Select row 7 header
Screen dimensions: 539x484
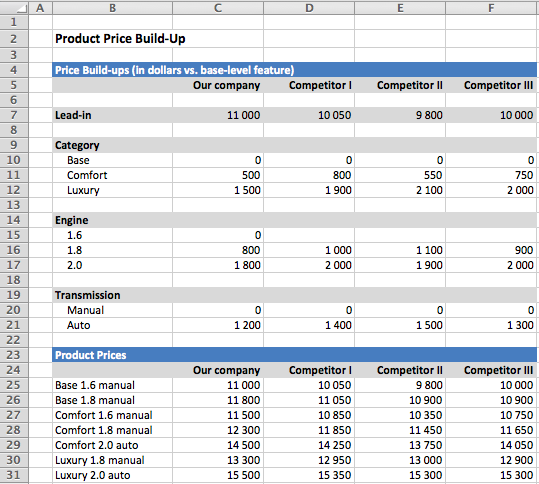14,115
